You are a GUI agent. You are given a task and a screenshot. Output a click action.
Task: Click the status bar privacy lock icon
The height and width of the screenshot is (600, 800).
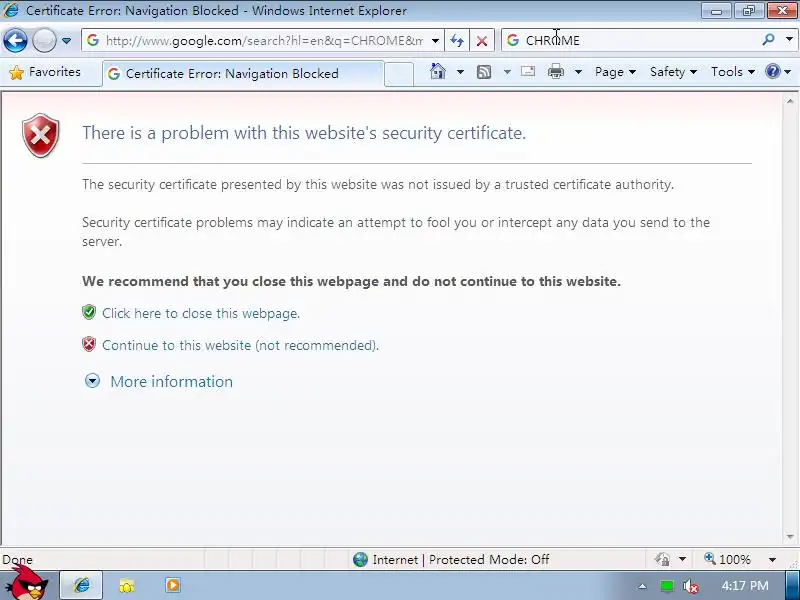[662, 560]
